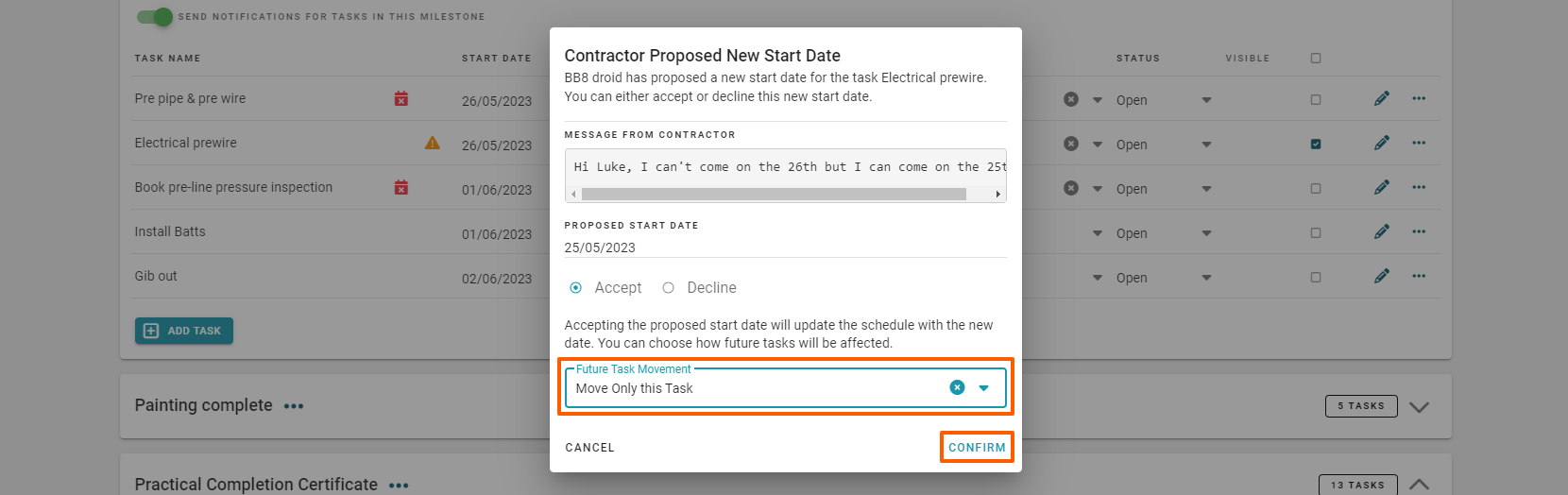Click the pencil edit icon for Gib out
This screenshot has height=495, width=1568.
(x=1381, y=276)
